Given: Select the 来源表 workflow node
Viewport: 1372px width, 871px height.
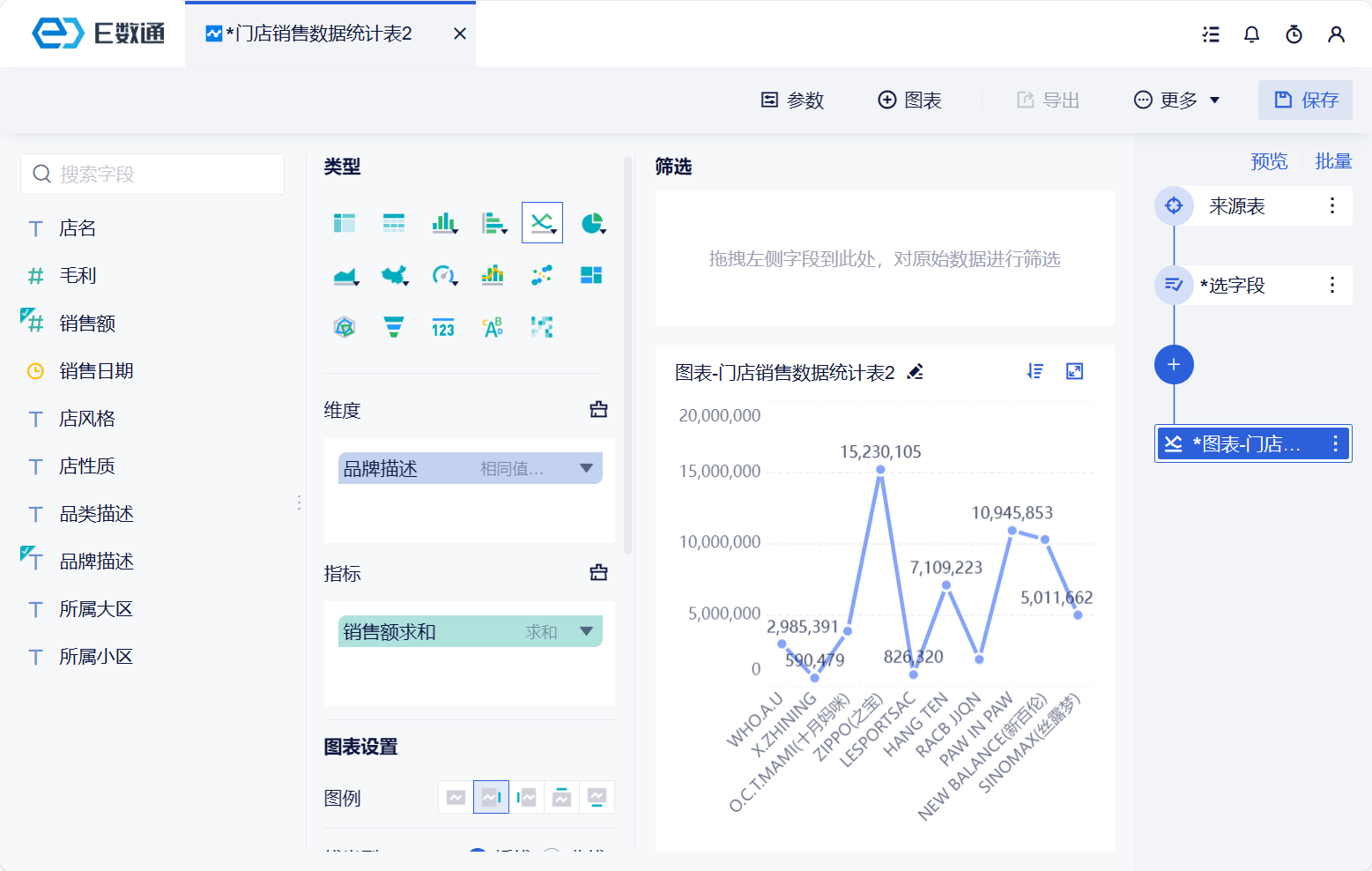Looking at the screenshot, I should (1253, 205).
